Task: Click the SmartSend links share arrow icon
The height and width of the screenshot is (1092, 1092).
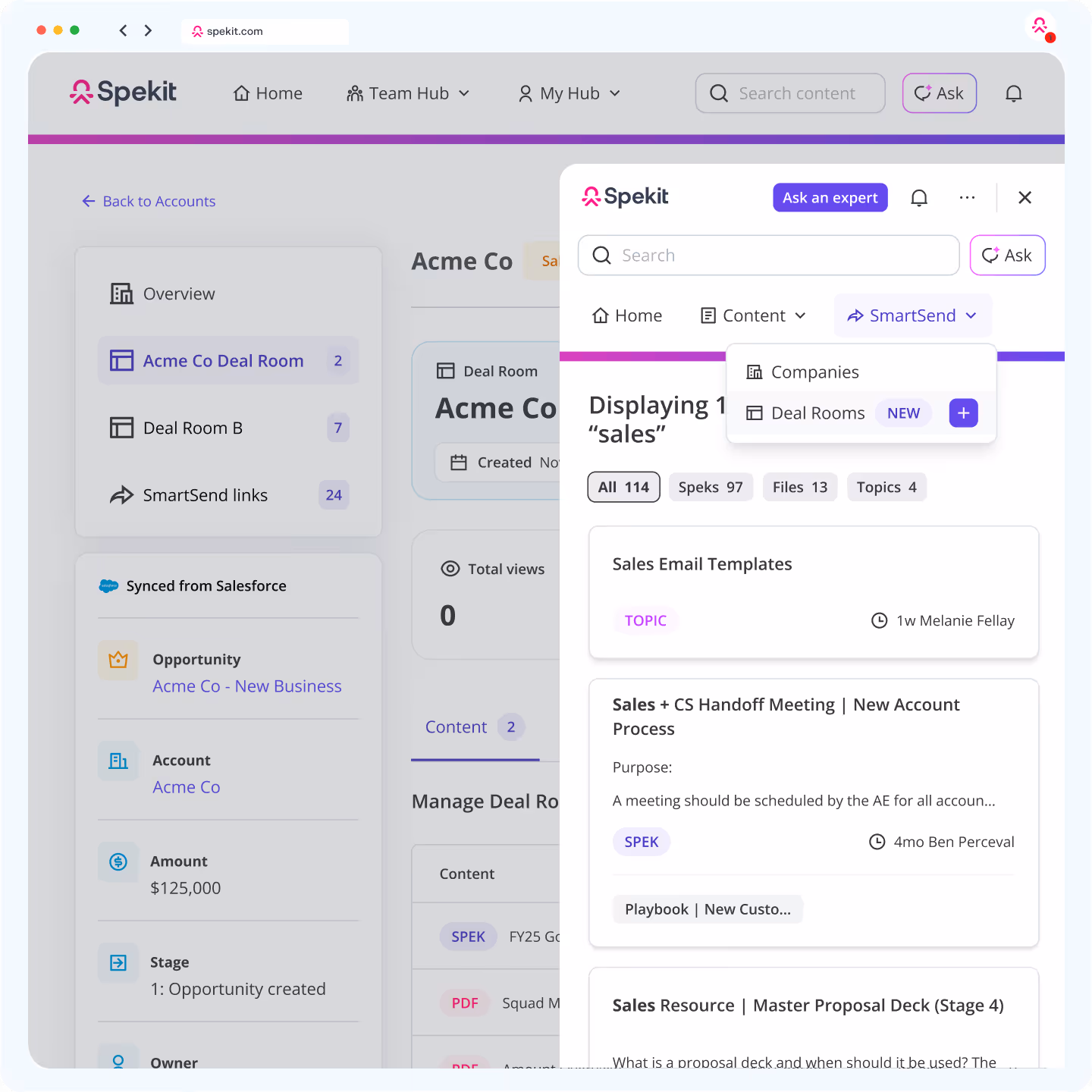Action: 121,495
